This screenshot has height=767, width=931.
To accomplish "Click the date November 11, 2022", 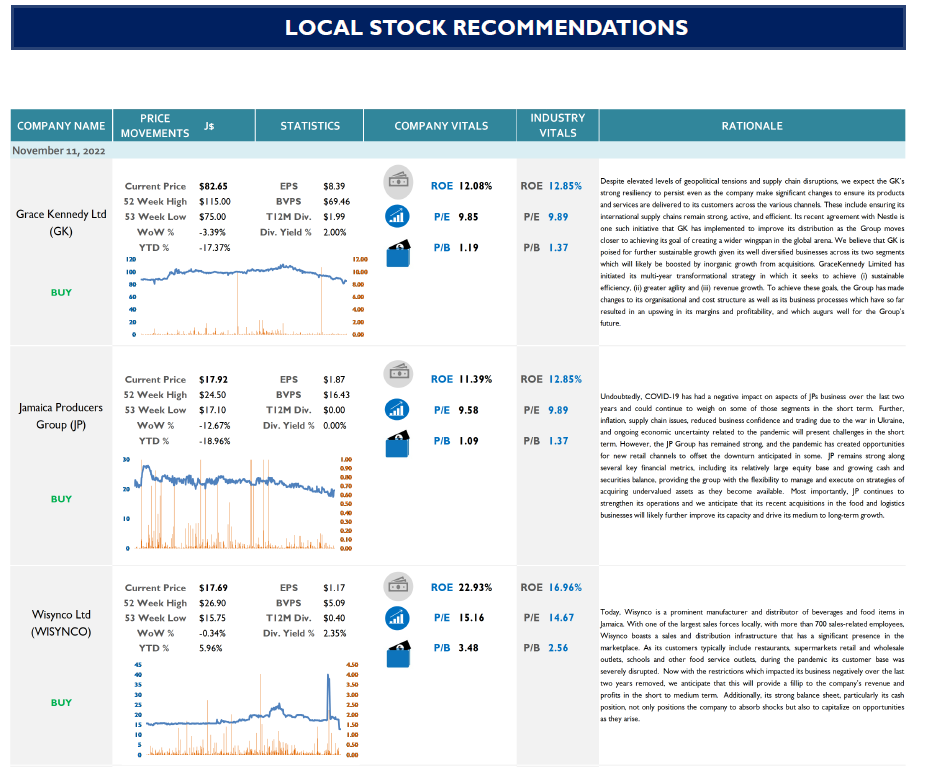I will click(59, 151).
